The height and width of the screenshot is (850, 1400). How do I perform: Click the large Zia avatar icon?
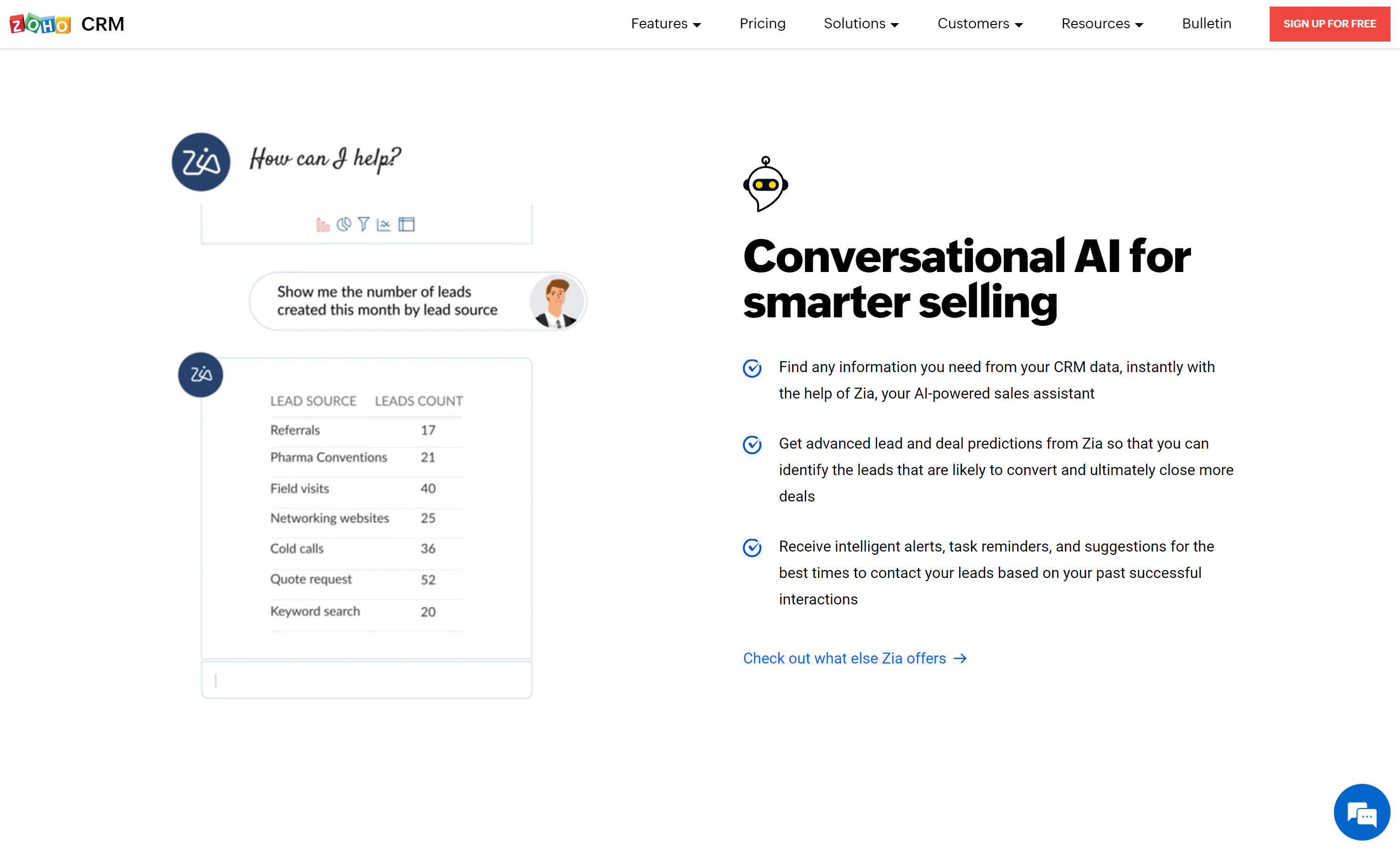(x=201, y=162)
